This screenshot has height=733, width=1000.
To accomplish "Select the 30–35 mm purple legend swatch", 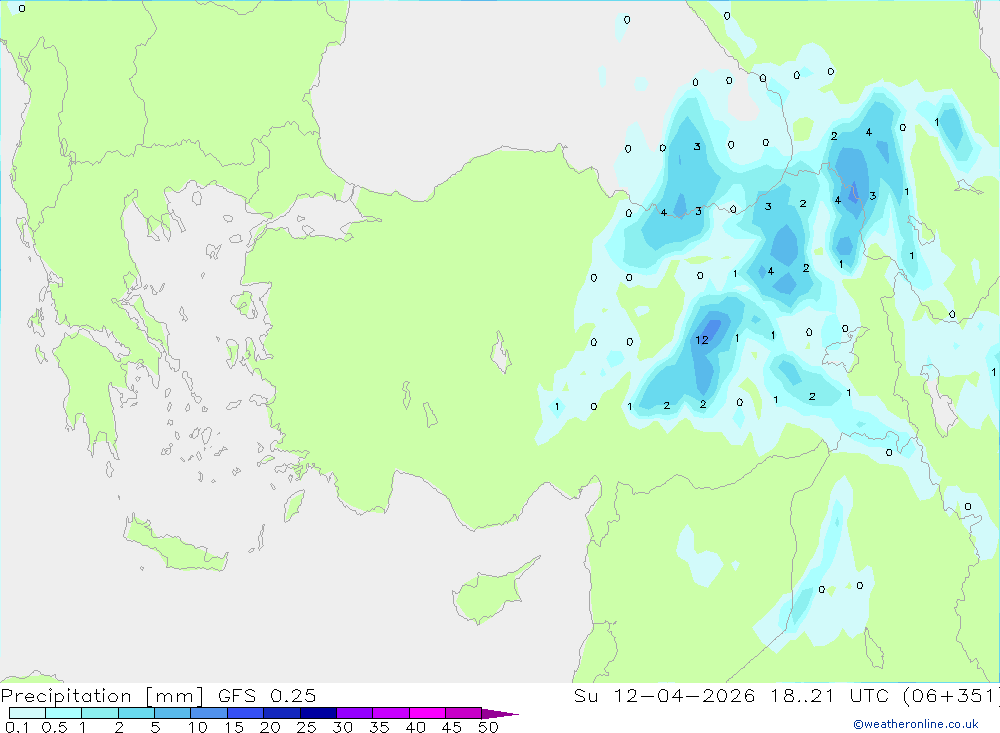I will [x=355, y=713].
